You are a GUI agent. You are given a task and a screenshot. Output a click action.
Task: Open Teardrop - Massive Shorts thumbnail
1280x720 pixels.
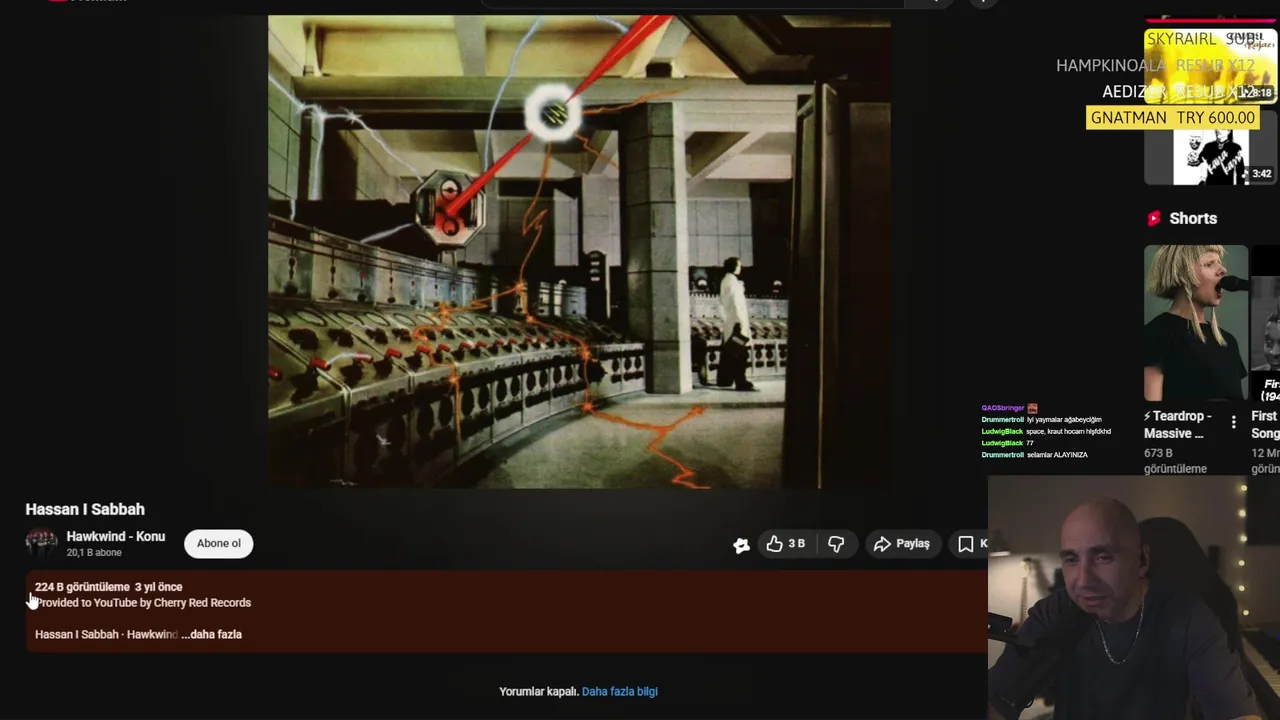click(x=1196, y=323)
